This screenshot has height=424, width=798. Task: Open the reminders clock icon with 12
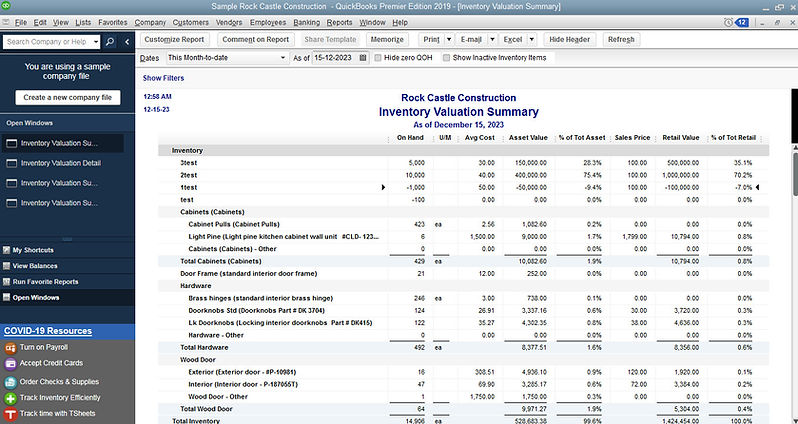736,22
